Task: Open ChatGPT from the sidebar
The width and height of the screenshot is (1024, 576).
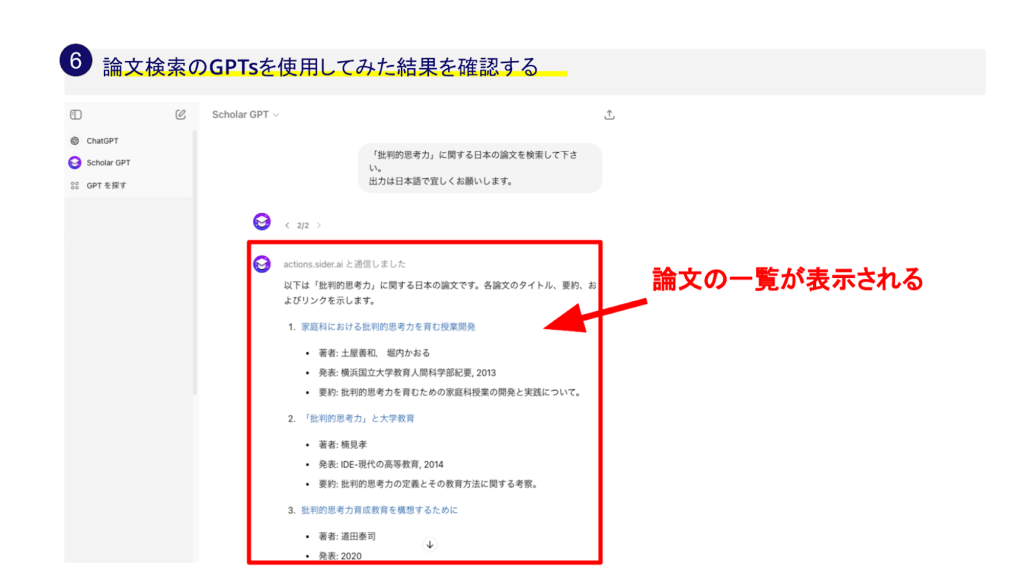Action: tap(101, 141)
